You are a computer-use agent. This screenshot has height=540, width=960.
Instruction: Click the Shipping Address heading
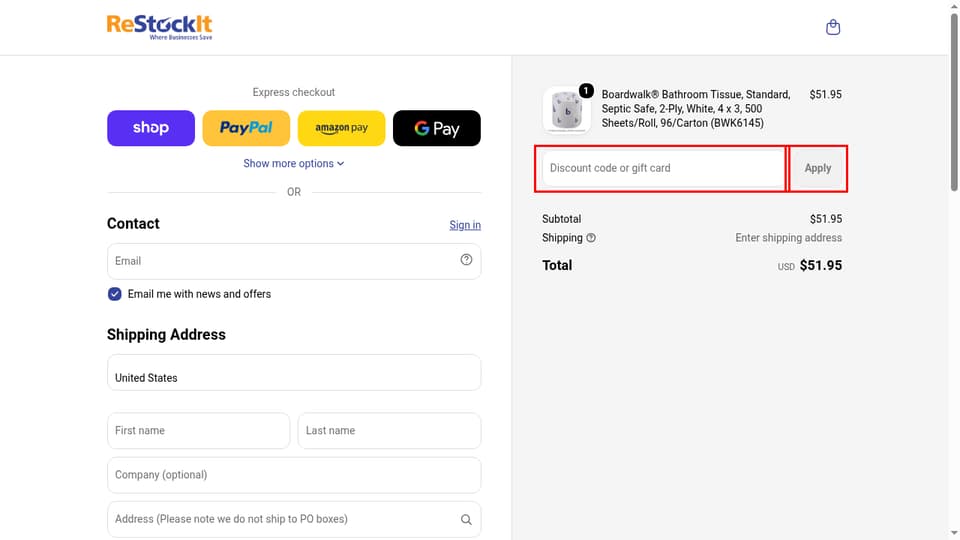tap(167, 334)
